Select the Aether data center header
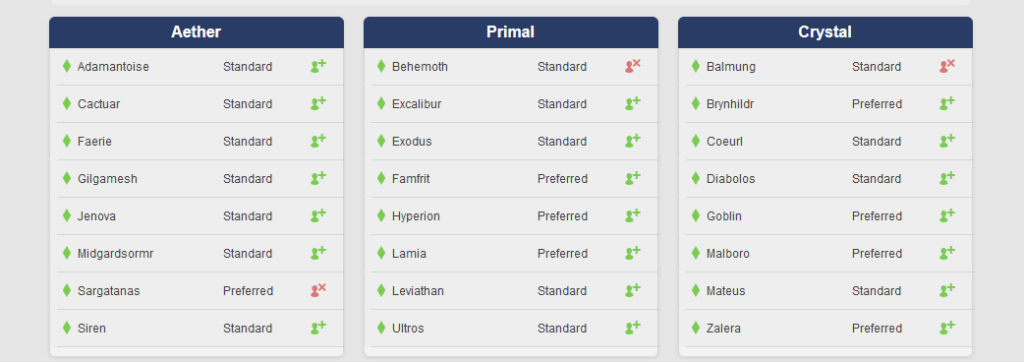The height and width of the screenshot is (362, 1024). [197, 32]
